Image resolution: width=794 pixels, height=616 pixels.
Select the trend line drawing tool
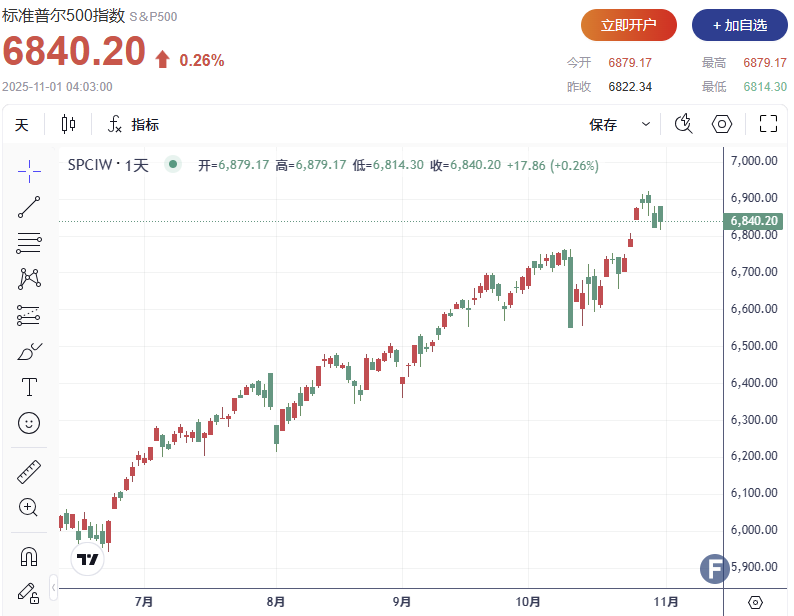point(29,207)
